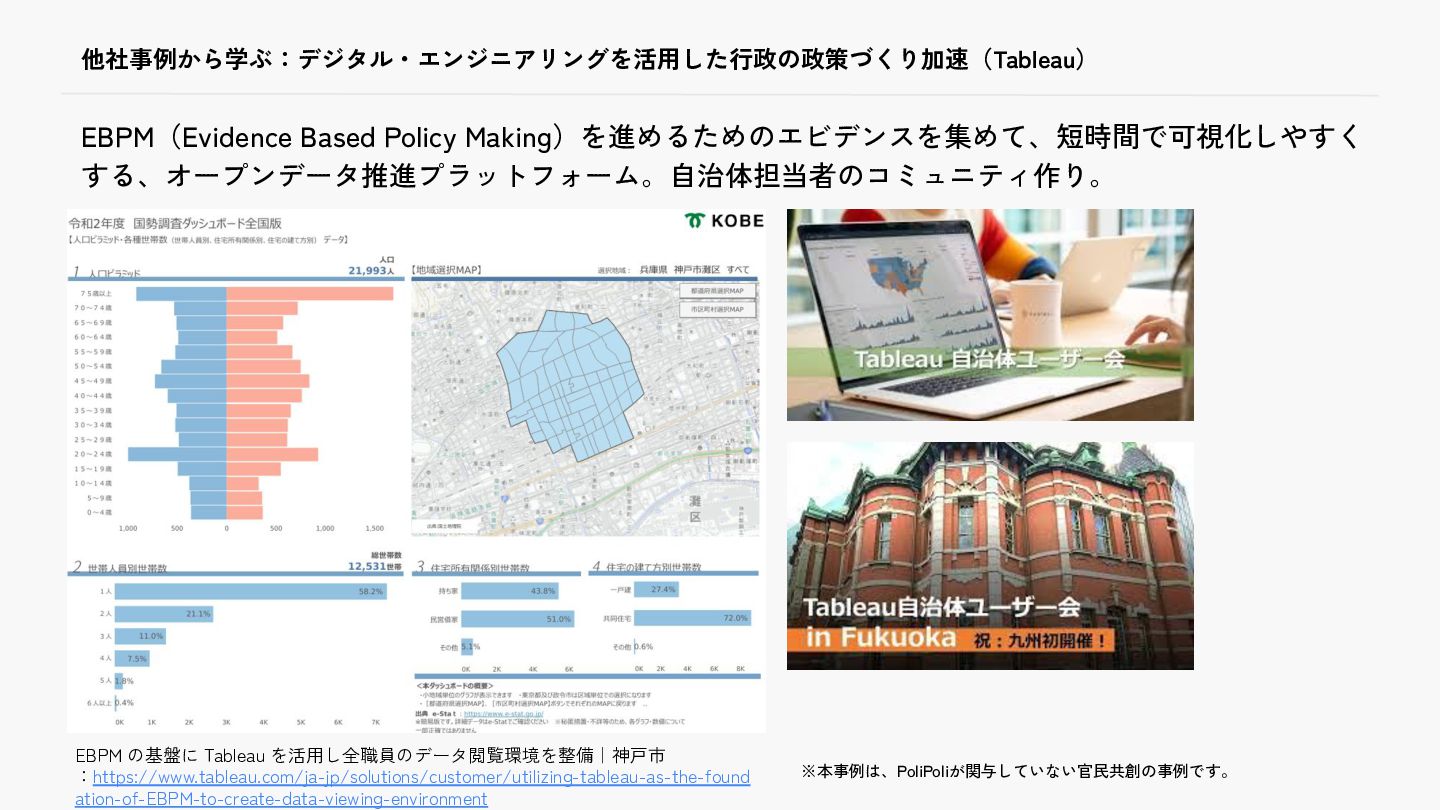Click the 72.0% 共同住宅 bar

692,618
